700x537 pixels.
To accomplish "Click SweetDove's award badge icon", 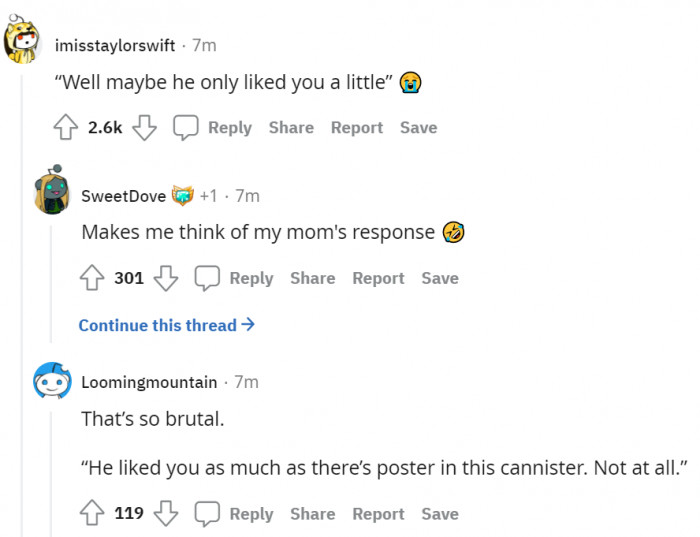I will tap(182, 196).
